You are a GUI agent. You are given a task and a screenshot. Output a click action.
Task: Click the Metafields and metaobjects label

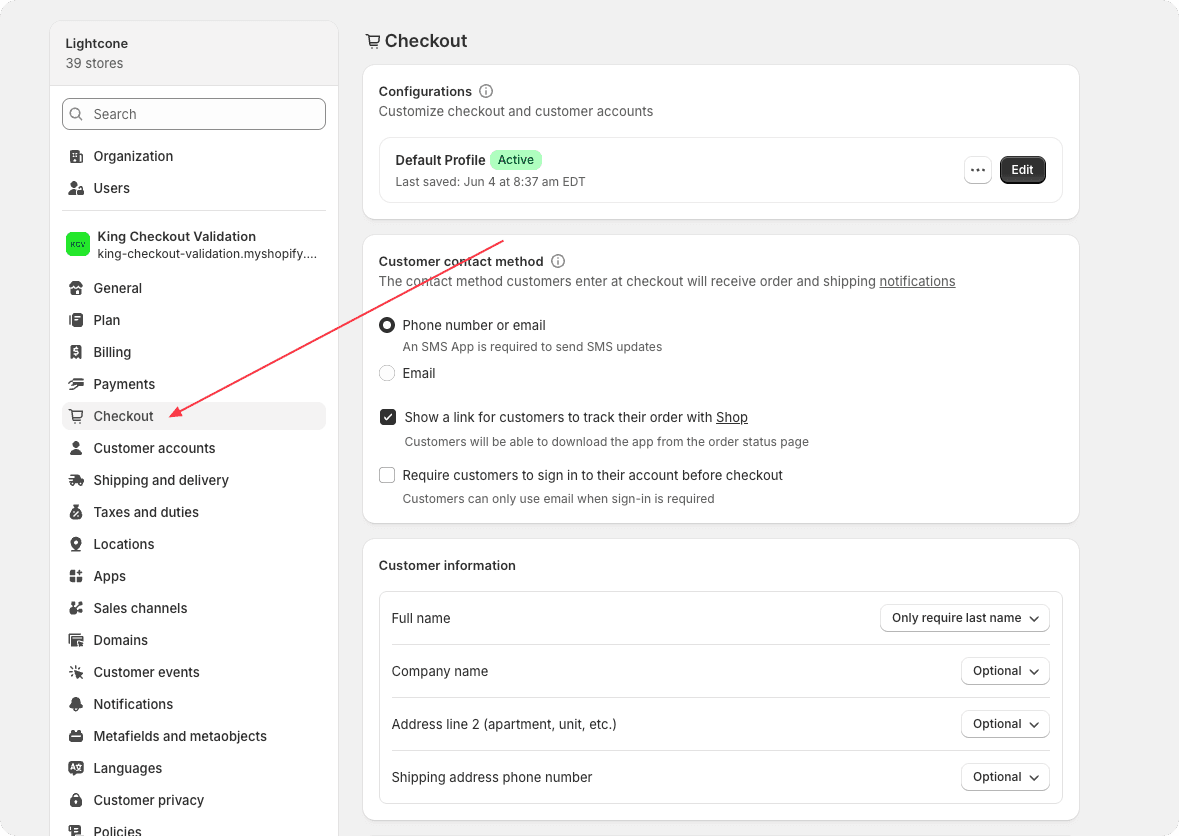point(180,736)
